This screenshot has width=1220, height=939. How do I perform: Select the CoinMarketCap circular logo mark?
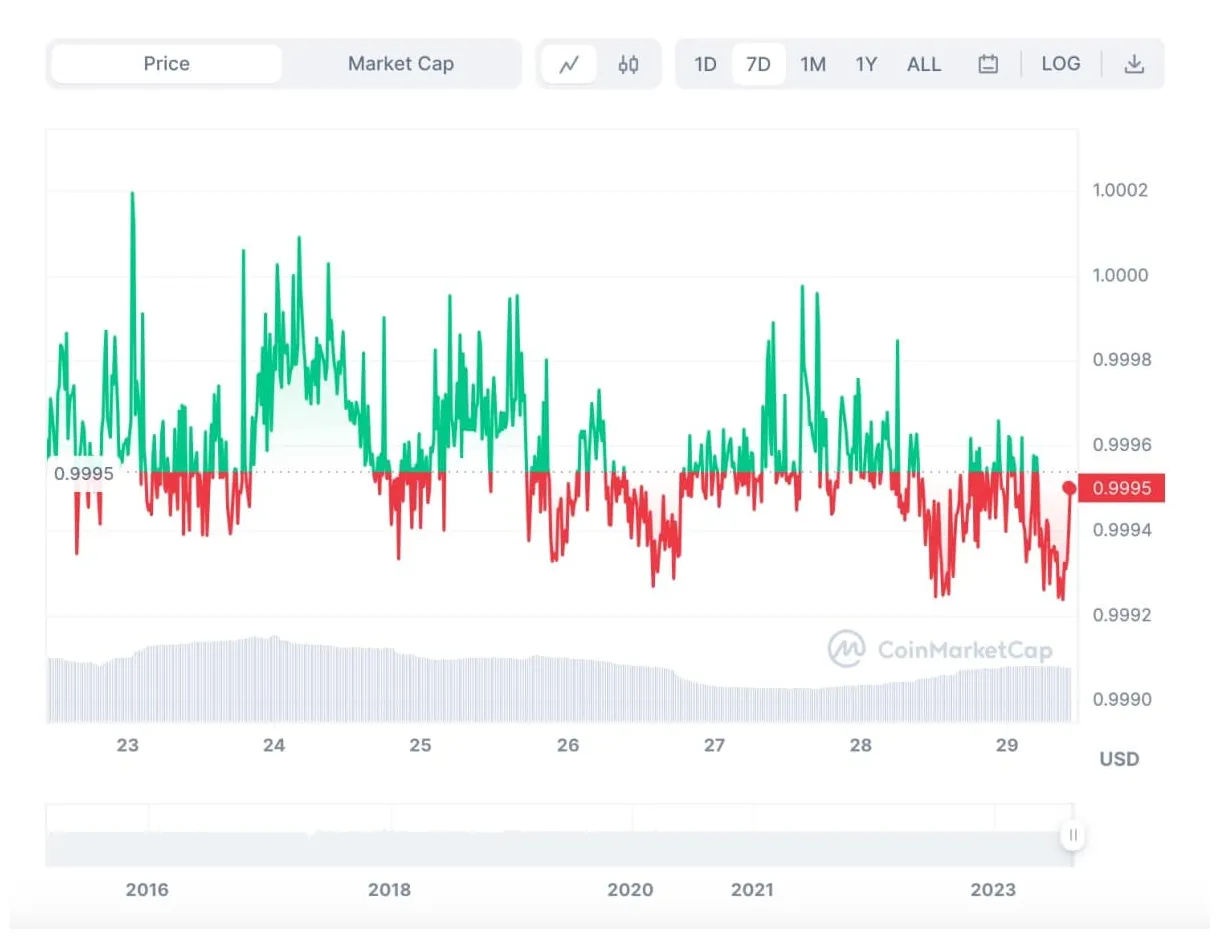click(x=849, y=650)
